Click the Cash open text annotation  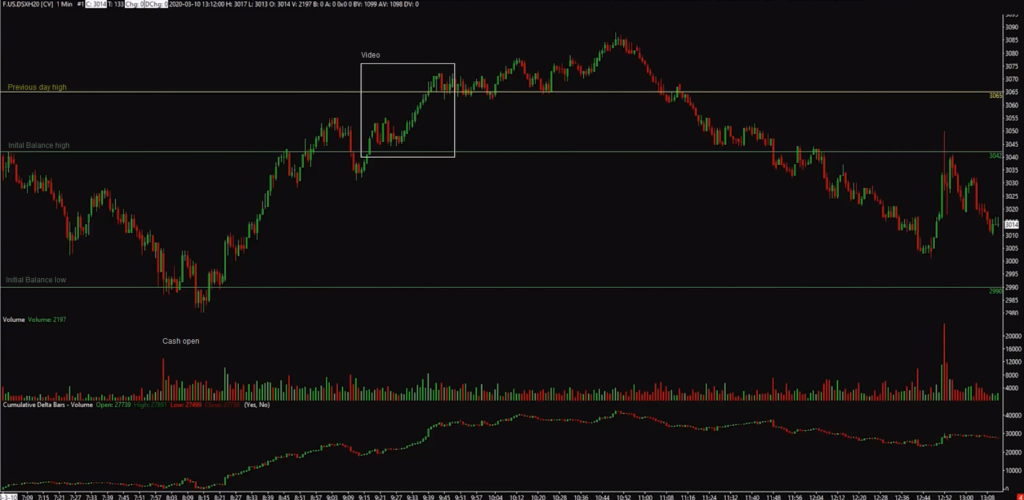pos(181,341)
